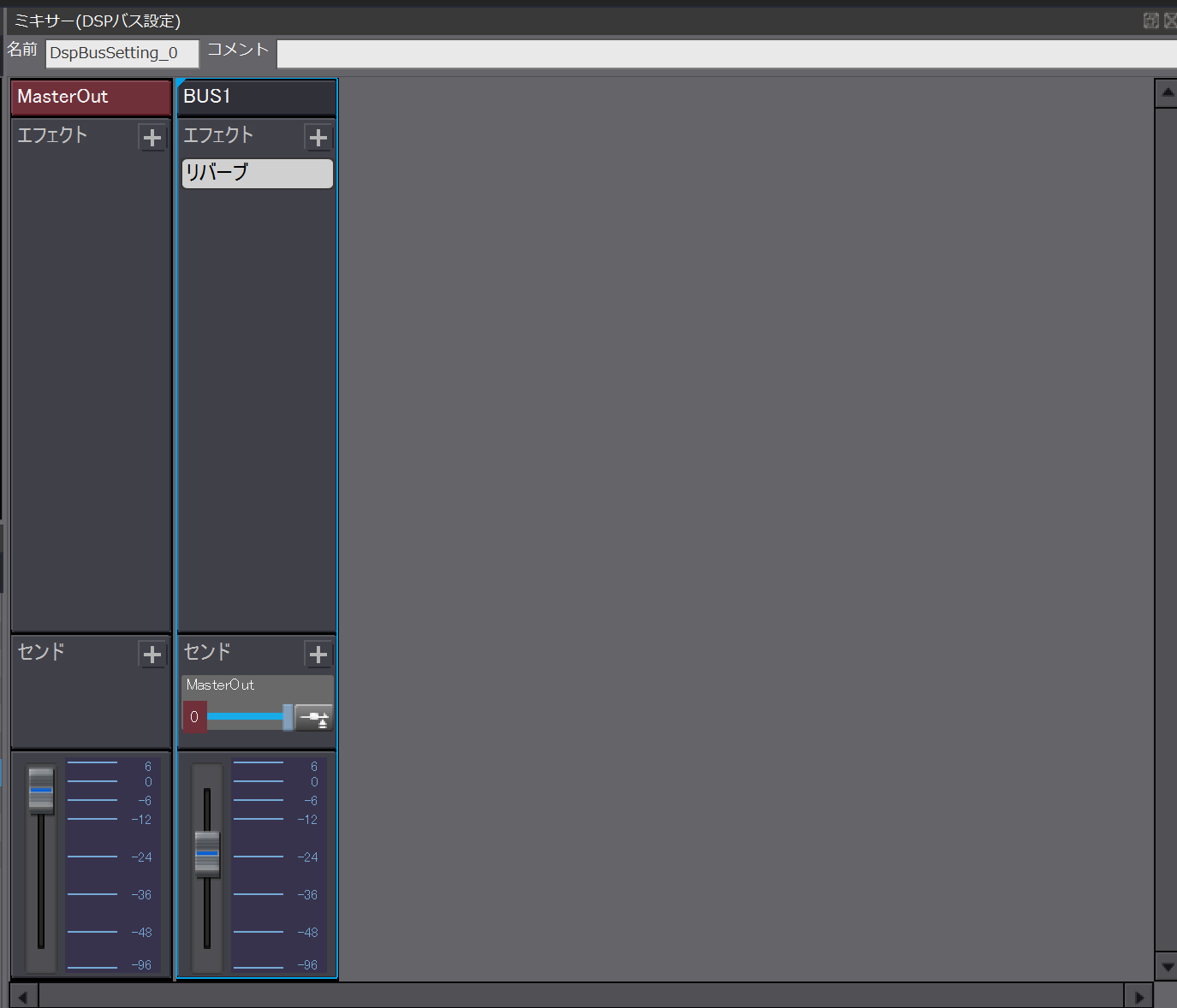This screenshot has width=1177, height=1008.
Task: Click the DspBusSetting_0 name field
Action: (120, 53)
